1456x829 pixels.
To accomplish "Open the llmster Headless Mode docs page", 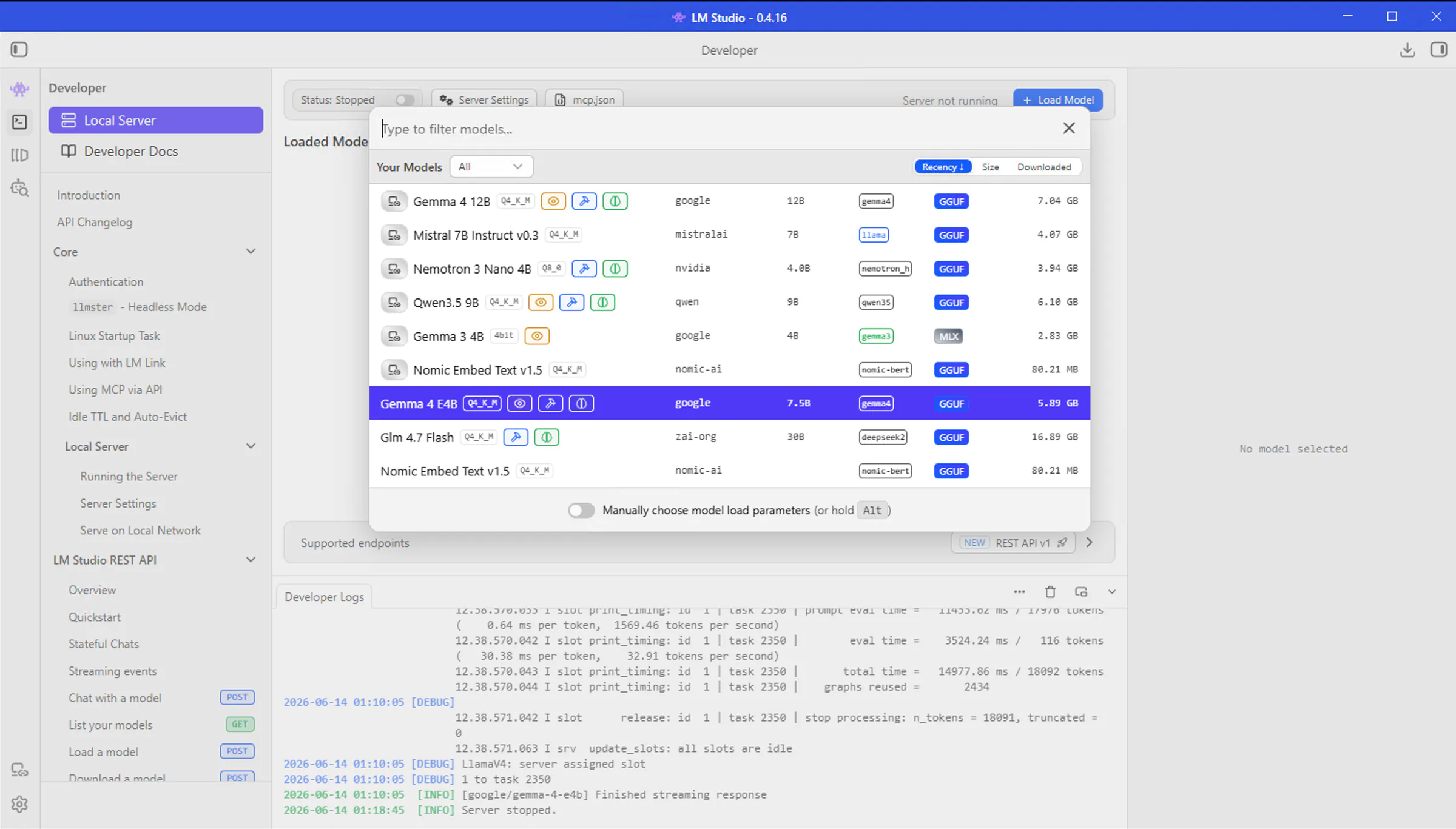I will [140, 307].
